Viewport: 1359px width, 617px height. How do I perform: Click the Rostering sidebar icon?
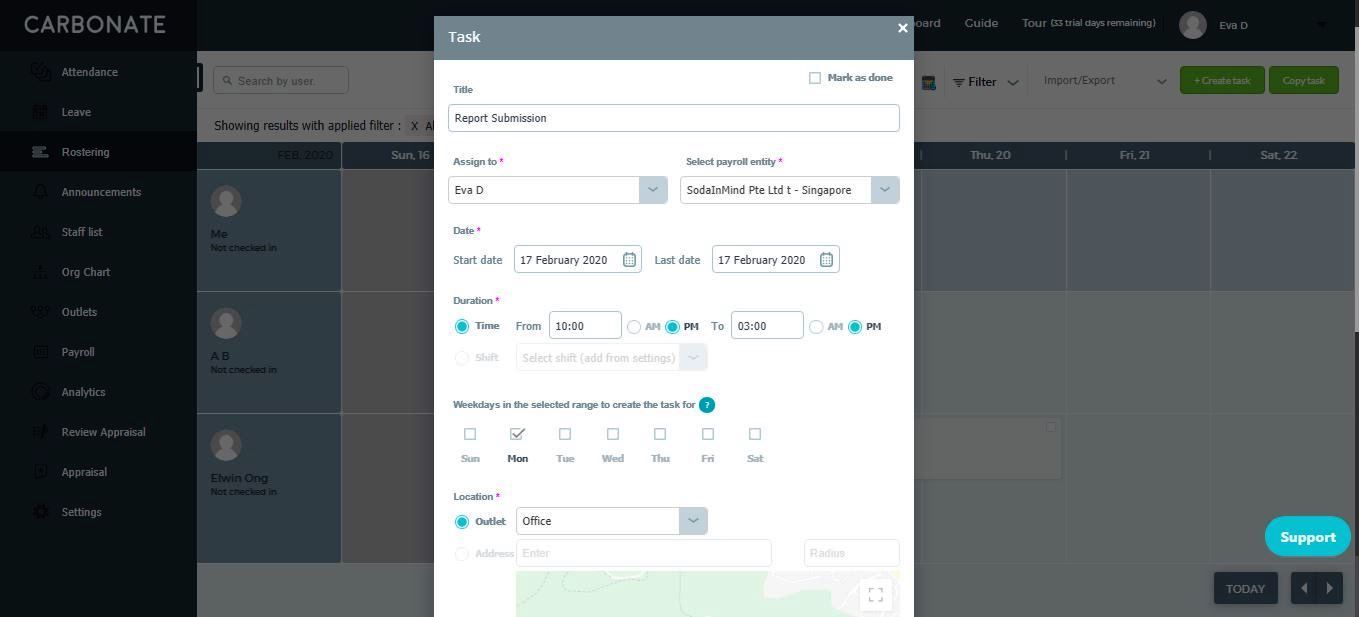point(40,152)
